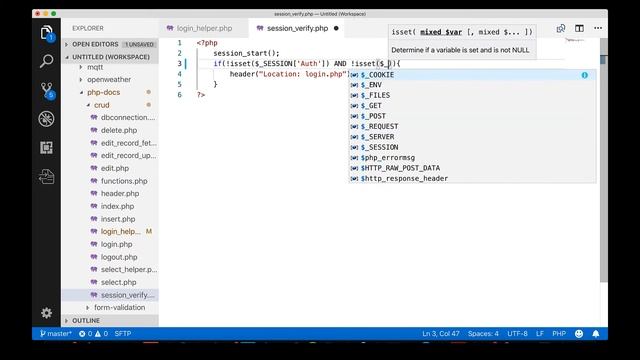Choose $_REQUEST from suggestions
640x360 pixels.
(473, 127)
